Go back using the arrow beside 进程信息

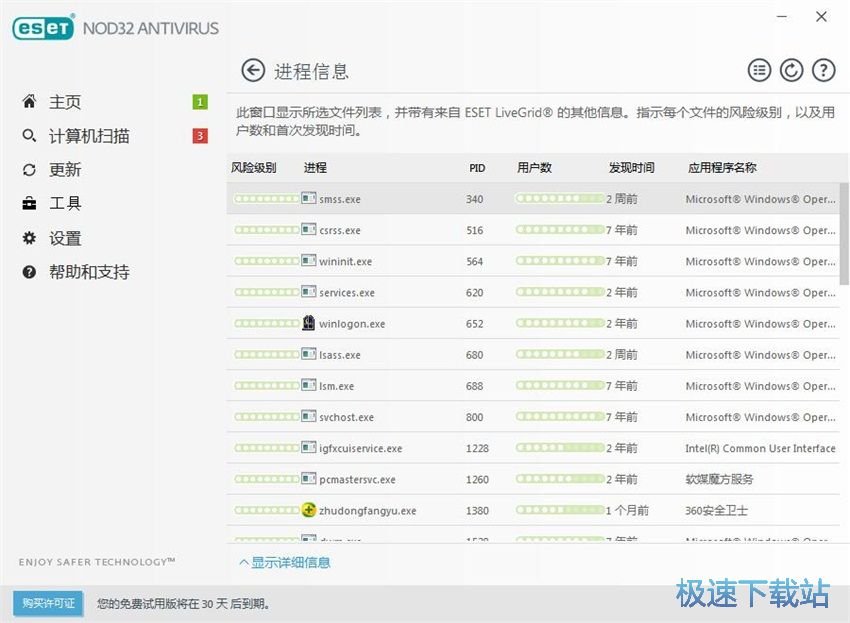pos(253,70)
